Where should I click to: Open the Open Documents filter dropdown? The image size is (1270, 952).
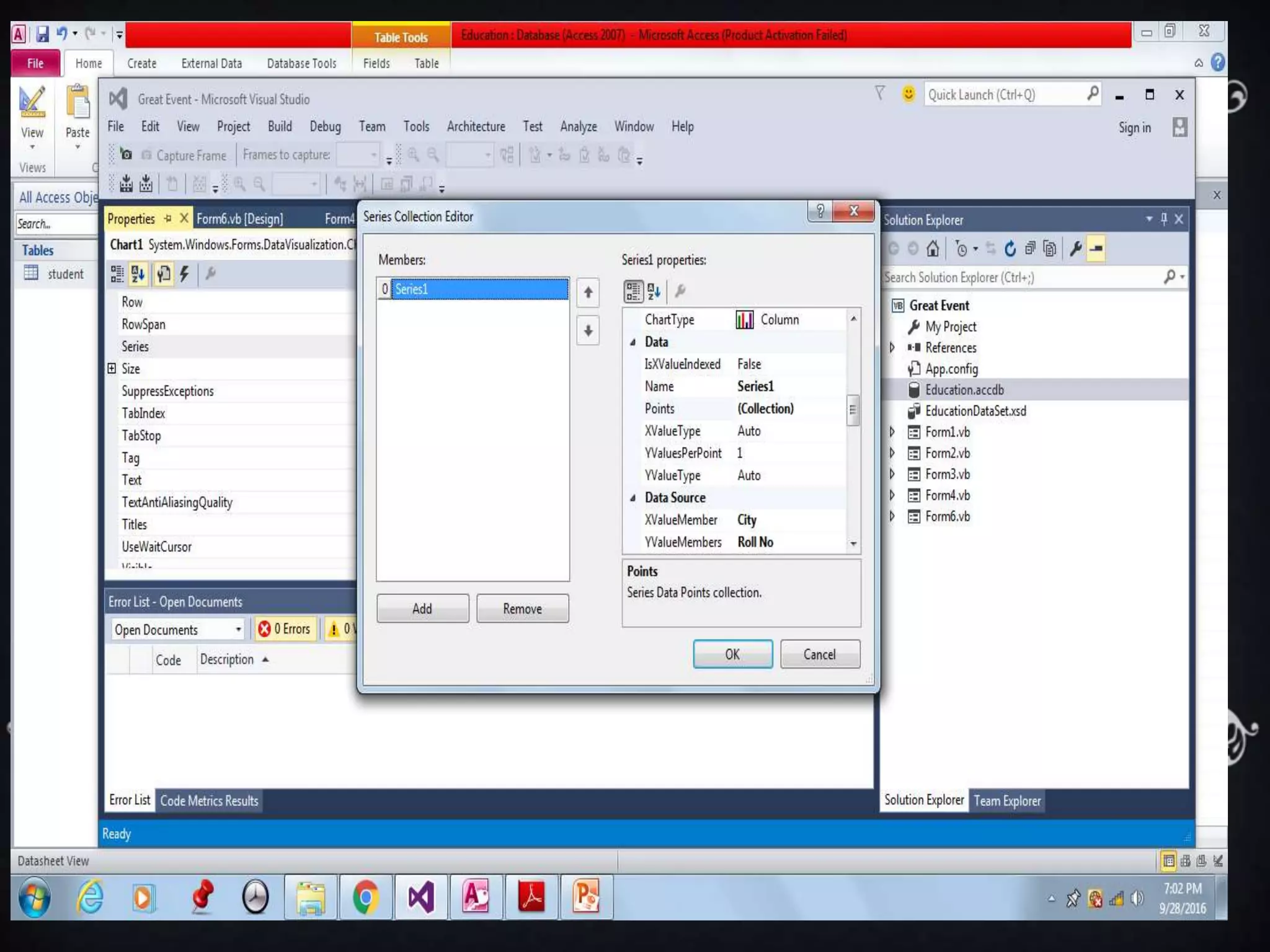tap(238, 630)
